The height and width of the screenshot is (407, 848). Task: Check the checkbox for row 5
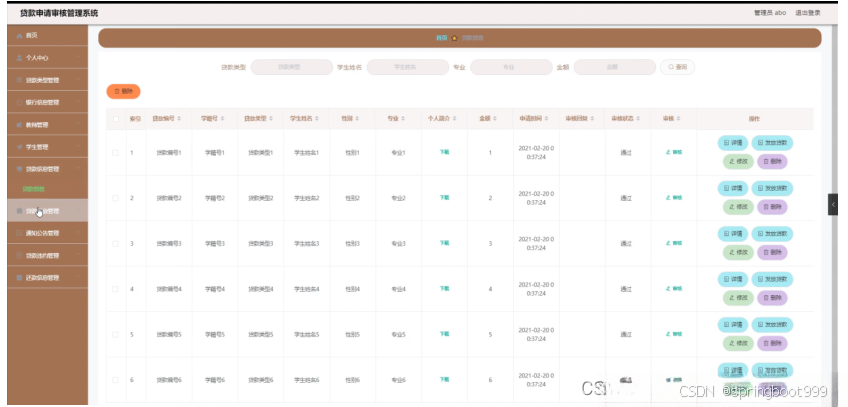(x=115, y=335)
